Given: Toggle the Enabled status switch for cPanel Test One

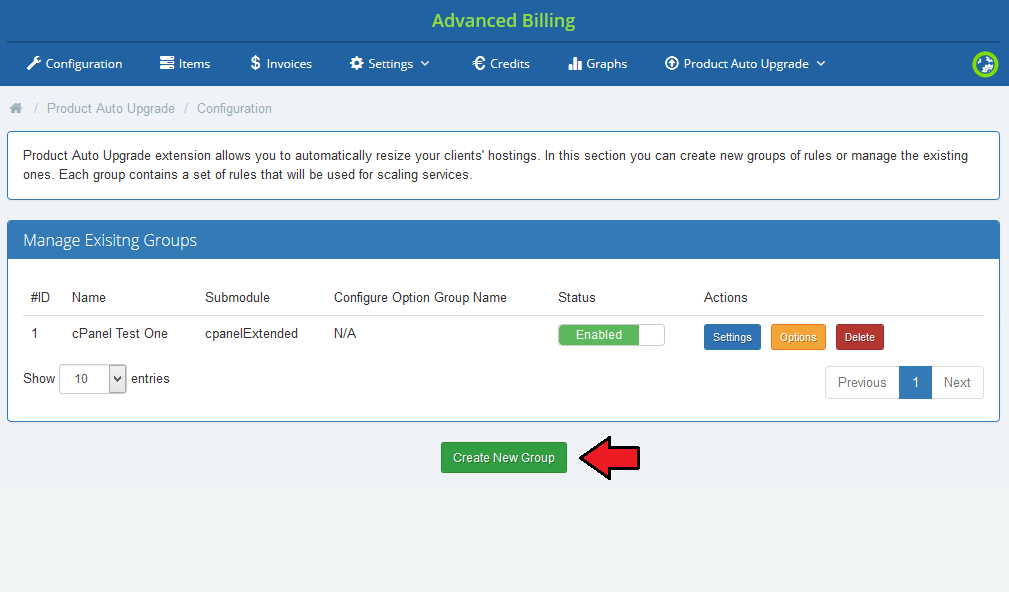Looking at the screenshot, I should [611, 335].
